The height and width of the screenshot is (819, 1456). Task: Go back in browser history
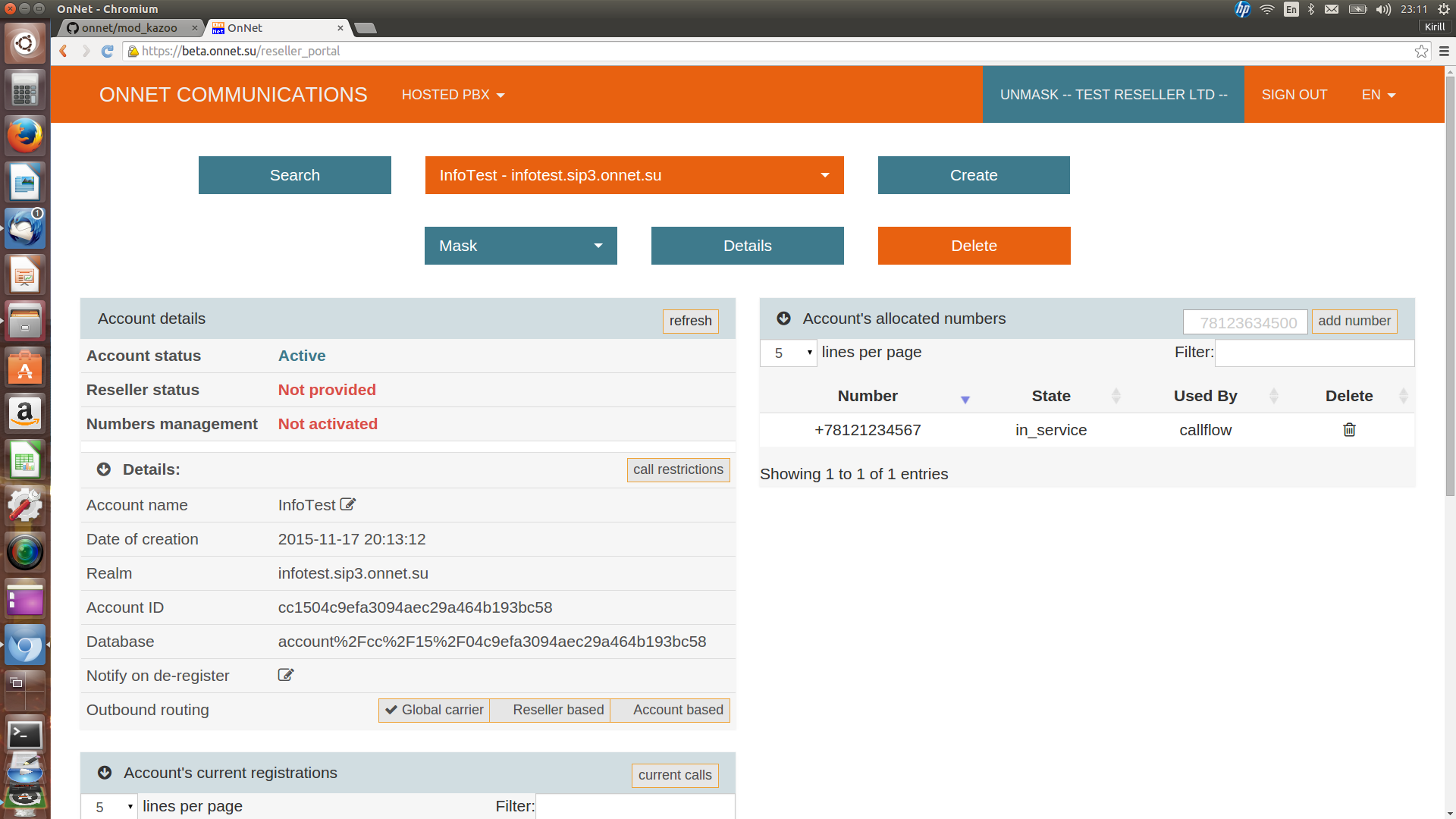64,51
